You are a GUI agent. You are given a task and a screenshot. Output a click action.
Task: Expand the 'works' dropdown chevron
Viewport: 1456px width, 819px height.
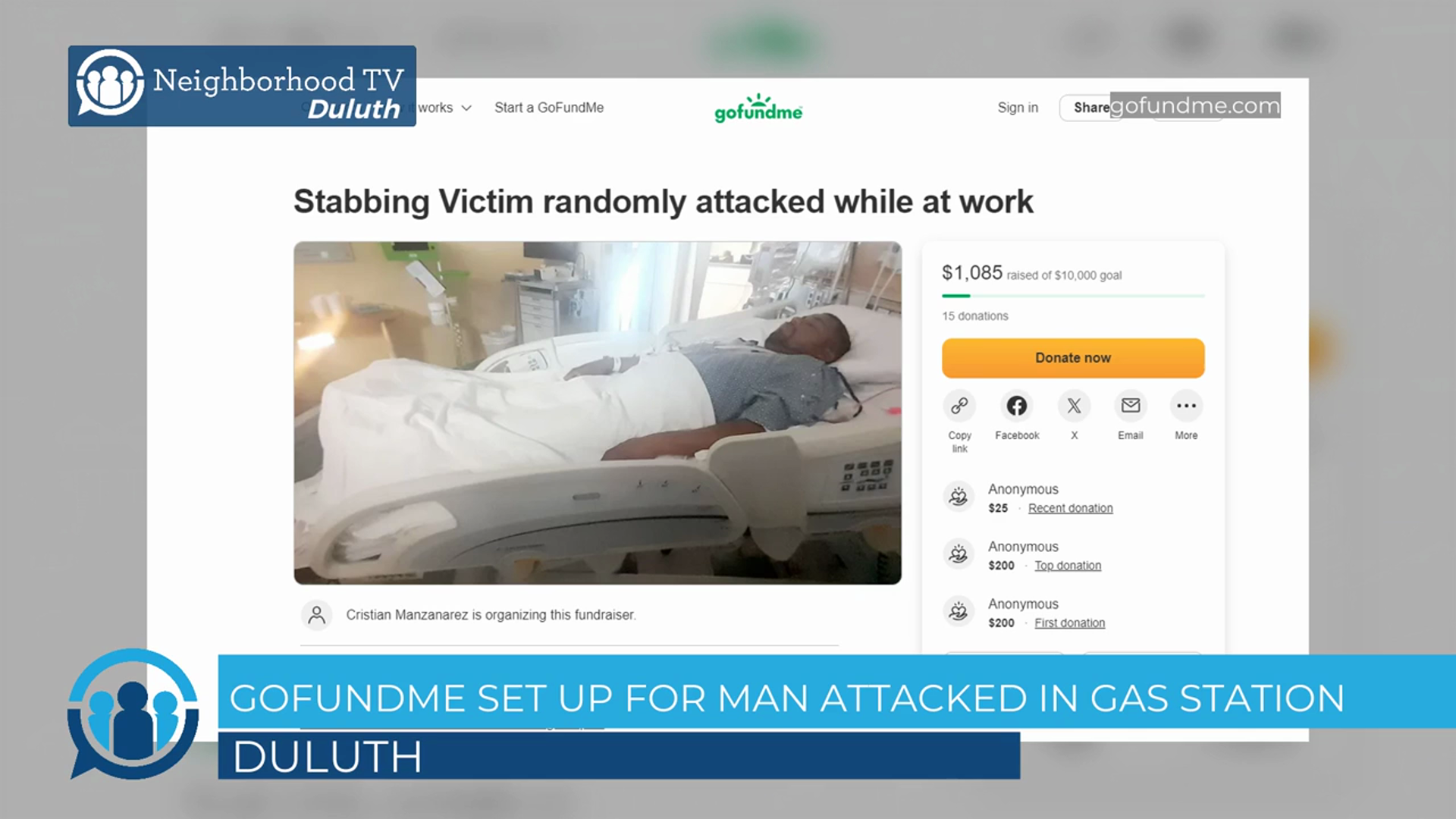tap(466, 108)
